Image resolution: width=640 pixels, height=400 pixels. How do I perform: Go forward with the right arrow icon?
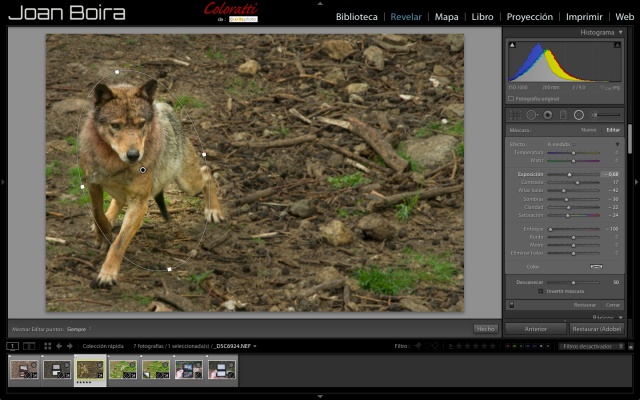(69, 346)
